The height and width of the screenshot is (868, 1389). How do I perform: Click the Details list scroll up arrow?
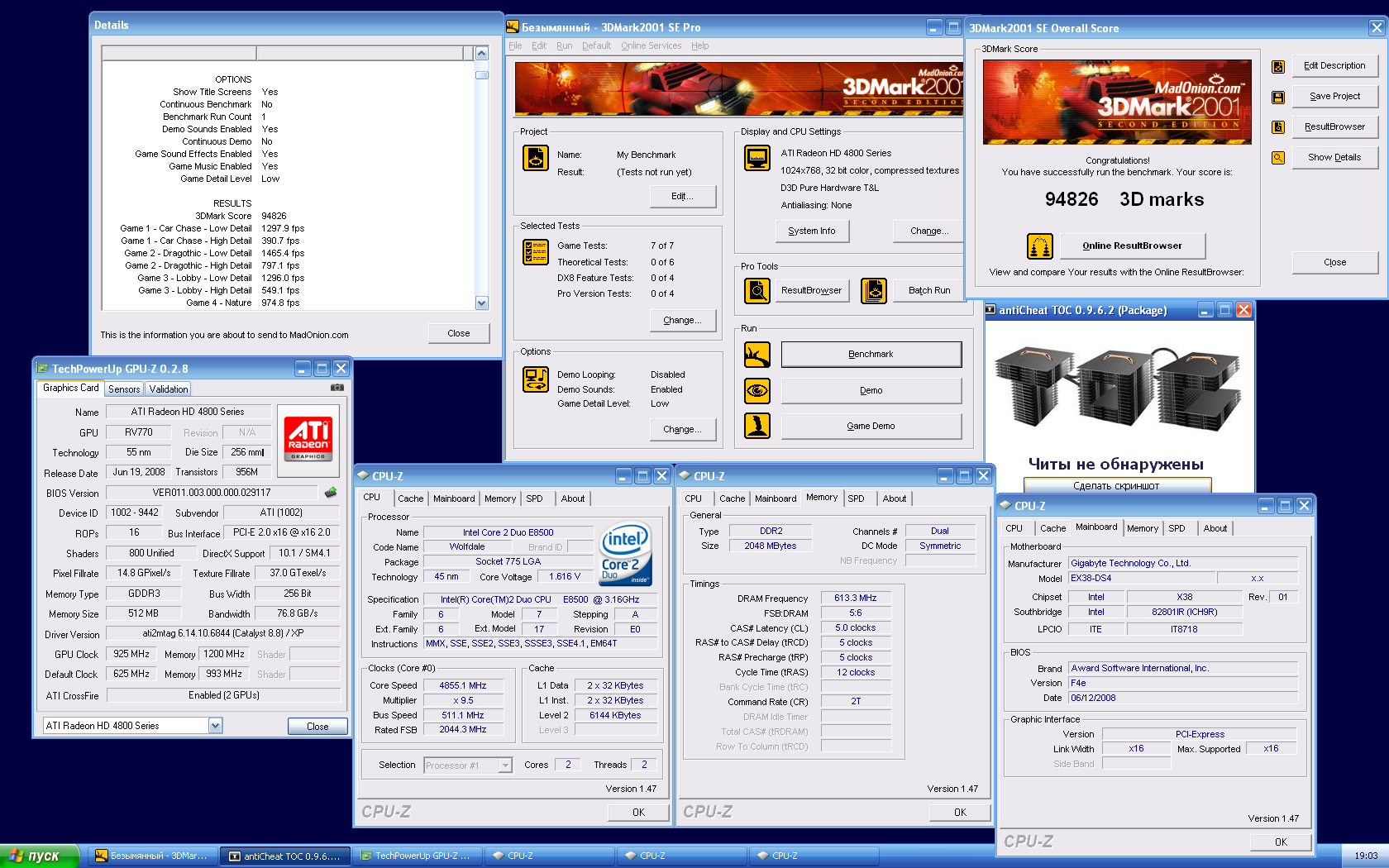point(482,54)
